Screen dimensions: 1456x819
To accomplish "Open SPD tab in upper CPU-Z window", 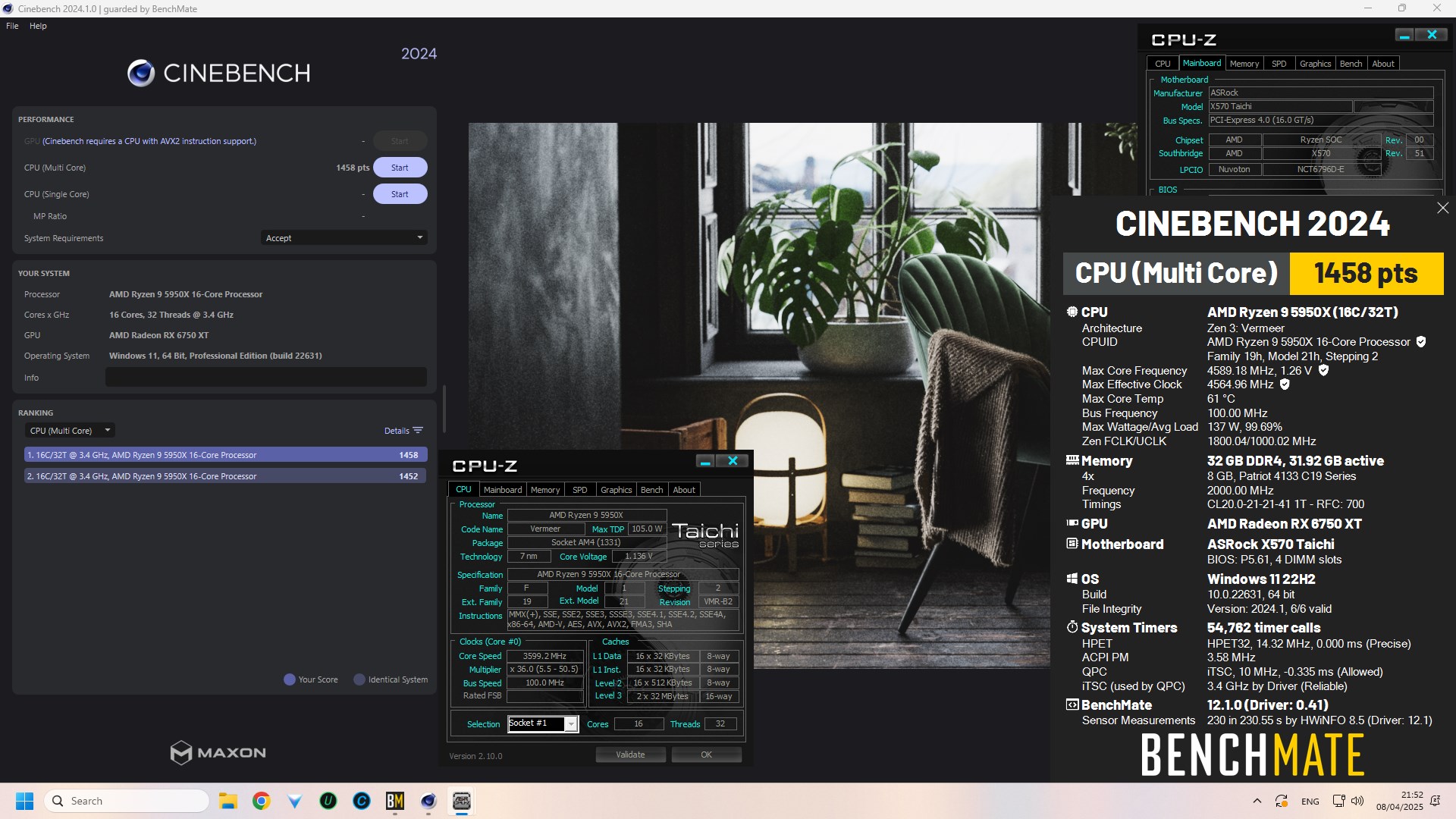I will pyautogui.click(x=1279, y=64).
